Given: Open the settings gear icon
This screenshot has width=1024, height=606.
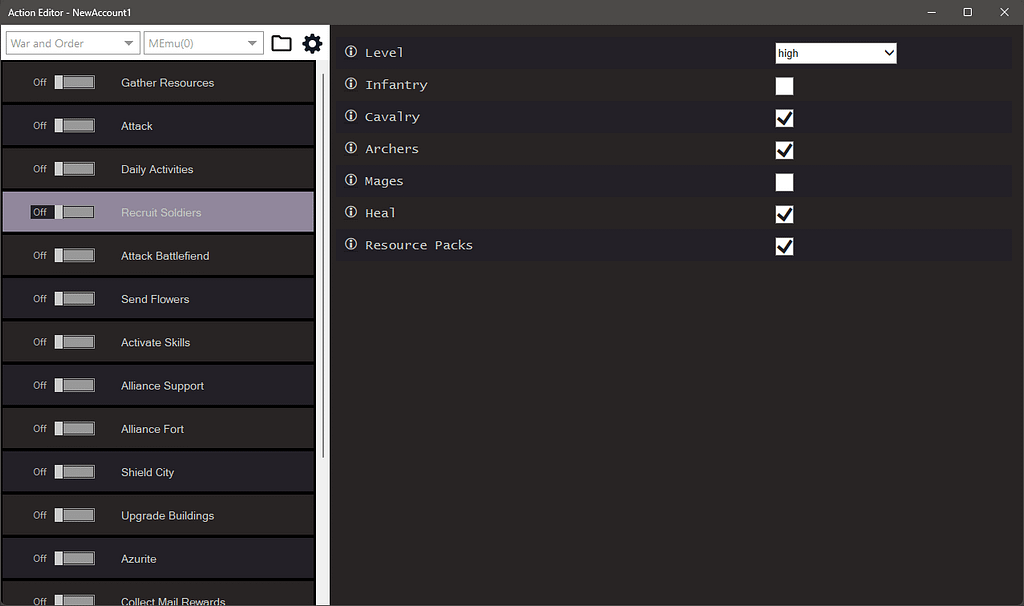Looking at the screenshot, I should pyautogui.click(x=312, y=43).
